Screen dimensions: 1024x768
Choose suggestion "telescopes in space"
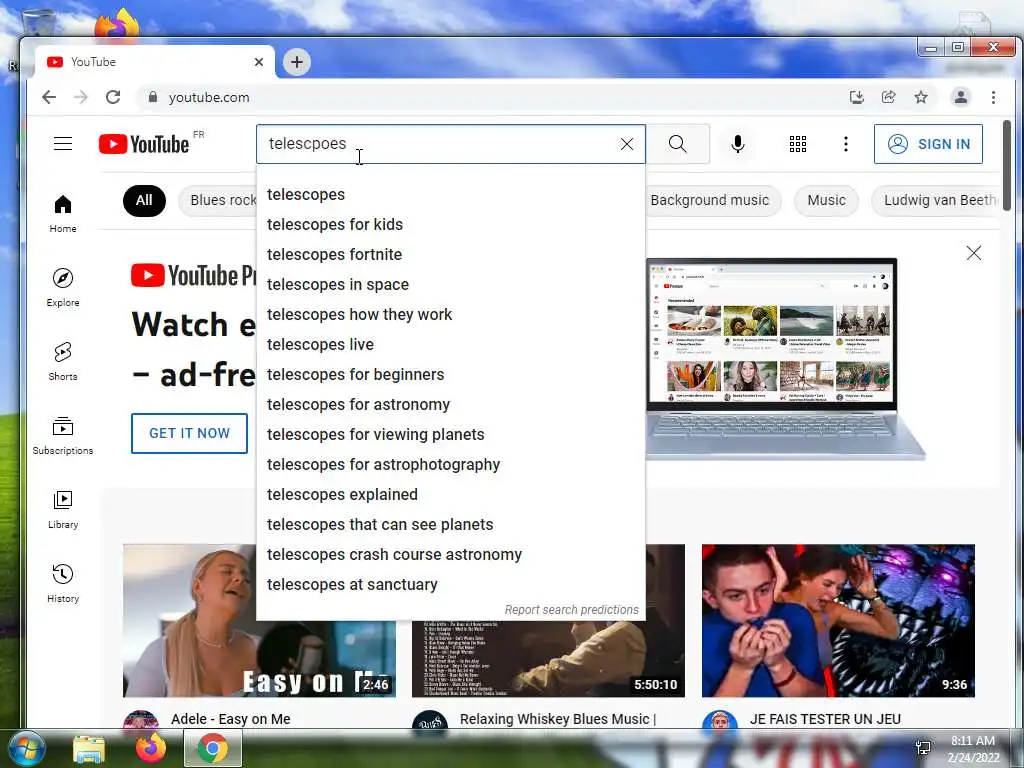451,285
